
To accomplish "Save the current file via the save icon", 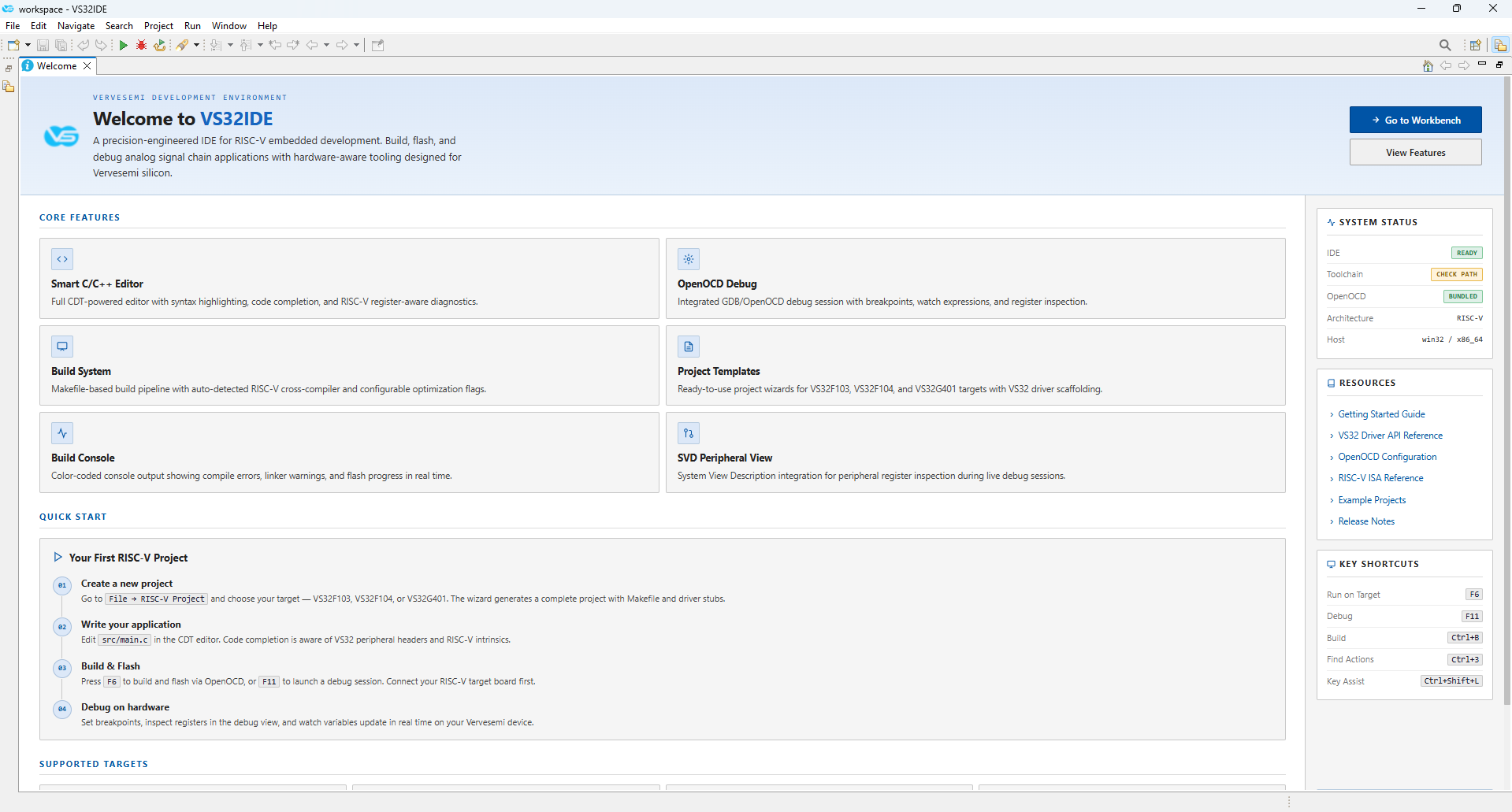I will click(x=43, y=45).
